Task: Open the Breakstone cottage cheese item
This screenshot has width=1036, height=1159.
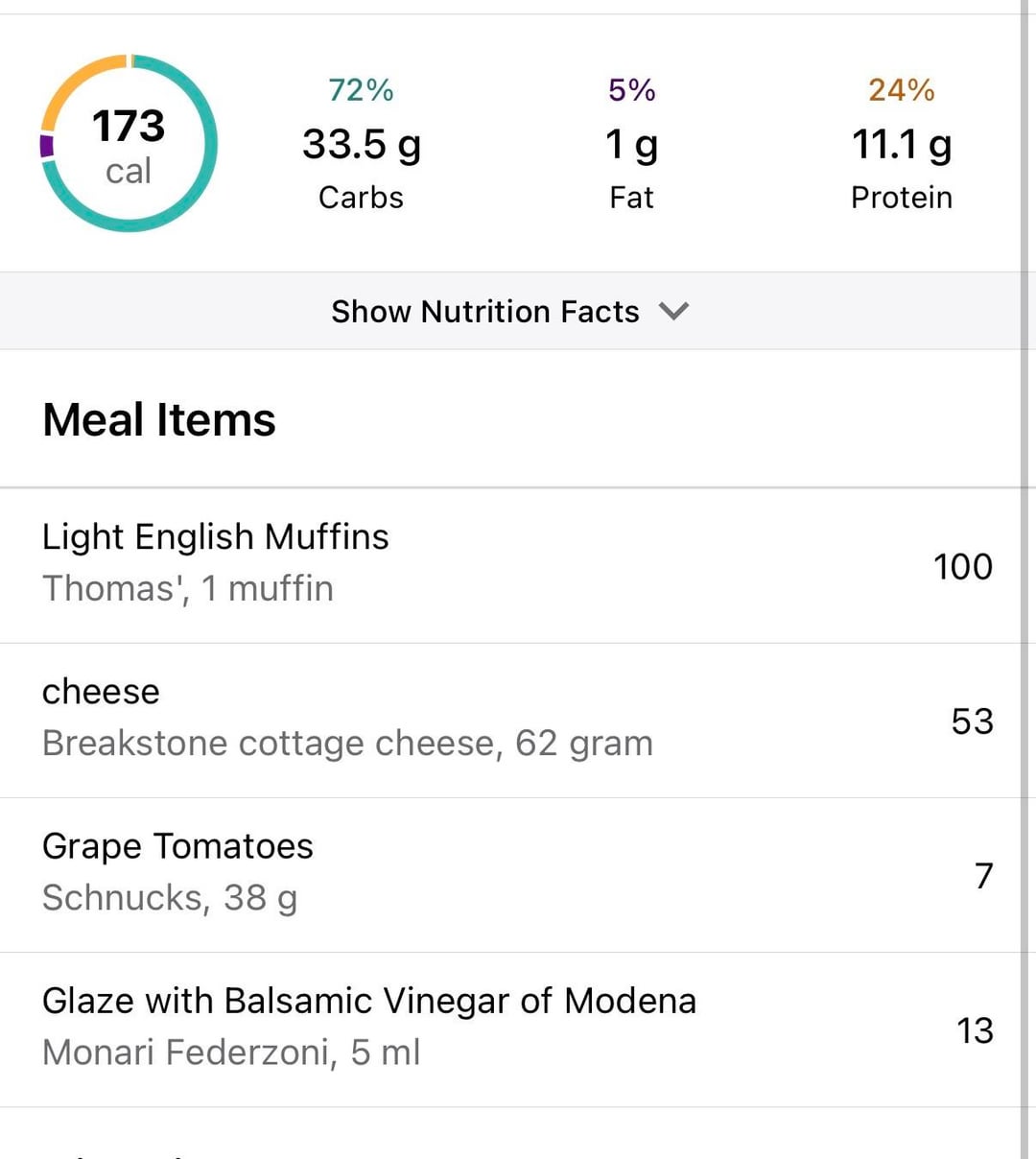Action: [346, 719]
